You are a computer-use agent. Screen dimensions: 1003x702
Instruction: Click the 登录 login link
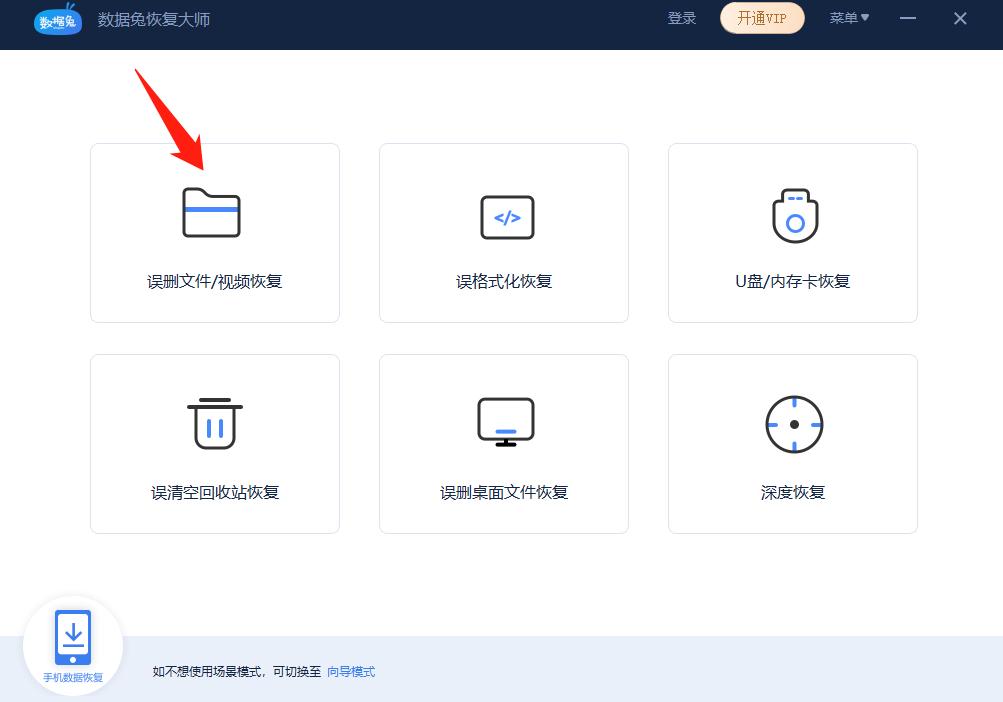pyautogui.click(x=682, y=18)
